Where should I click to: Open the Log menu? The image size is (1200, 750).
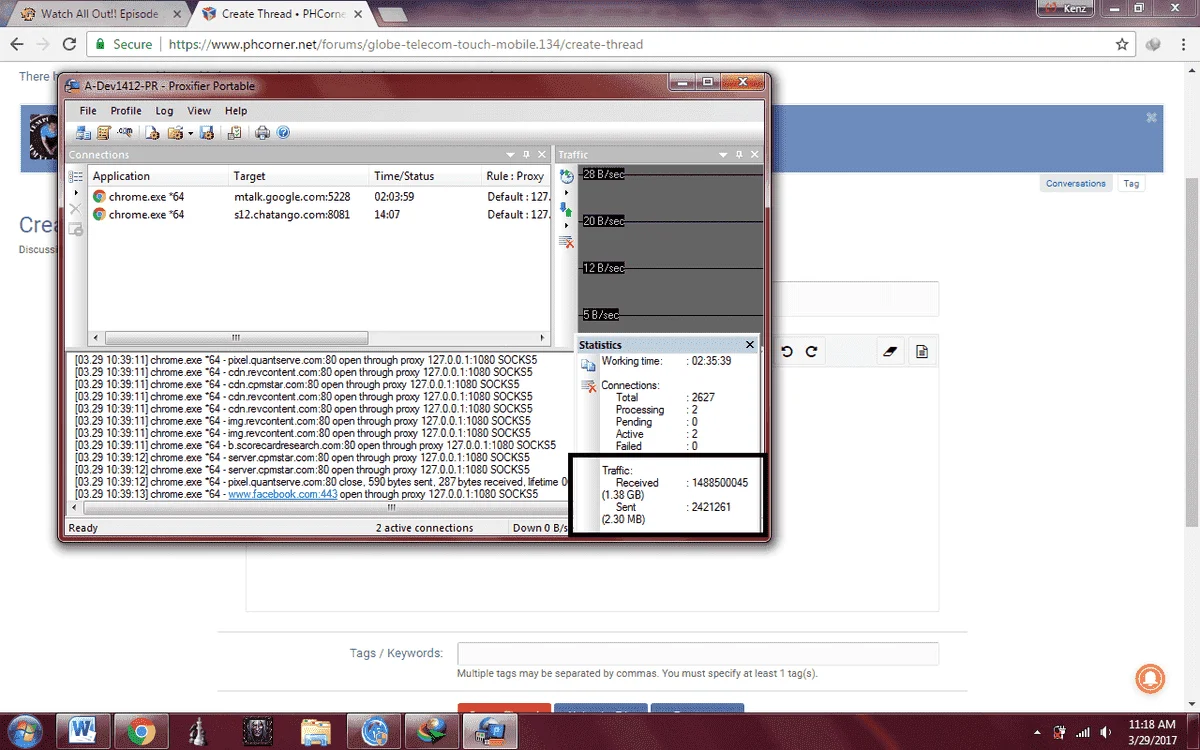point(164,111)
